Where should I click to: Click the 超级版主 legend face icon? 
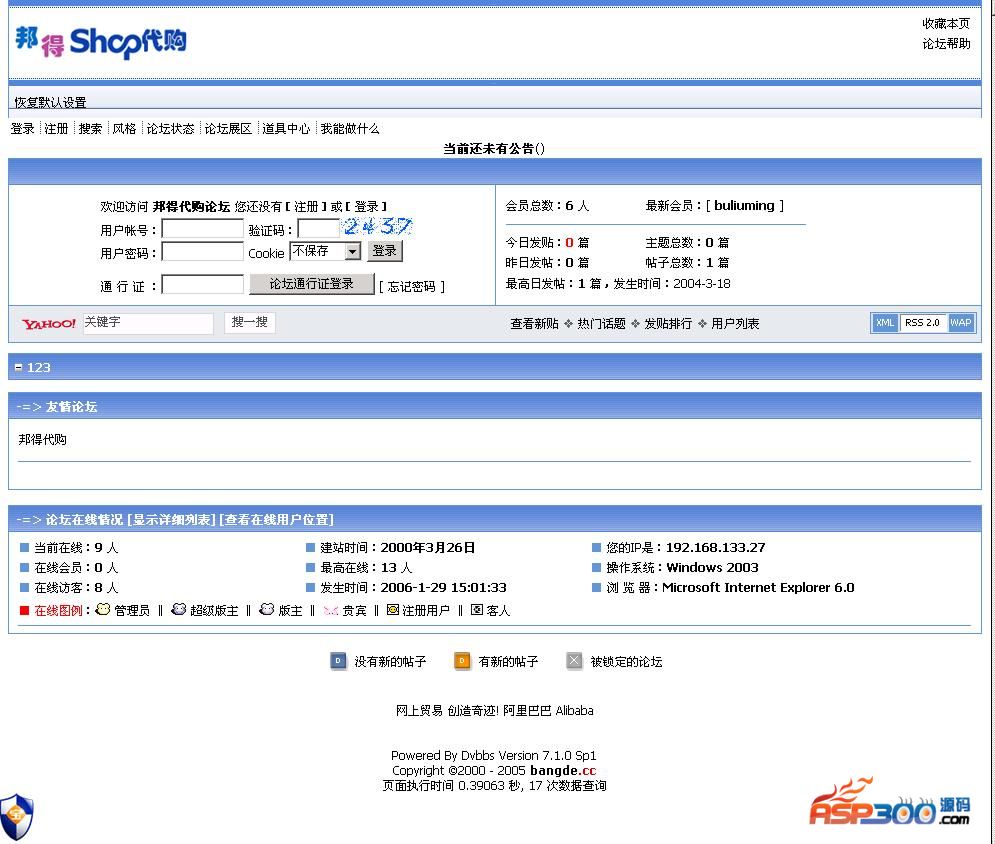[x=179, y=609]
